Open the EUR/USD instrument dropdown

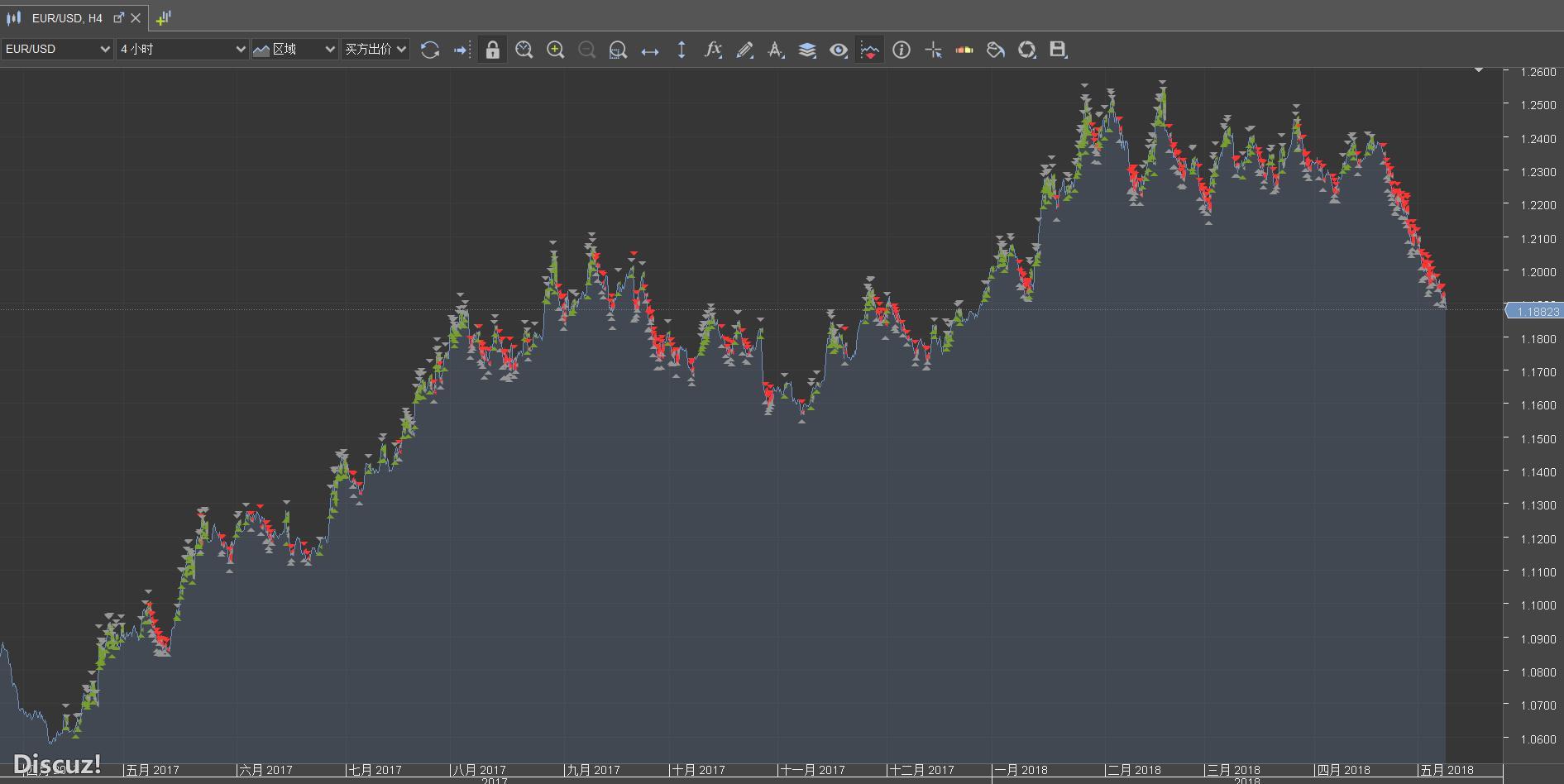pyautogui.click(x=56, y=50)
